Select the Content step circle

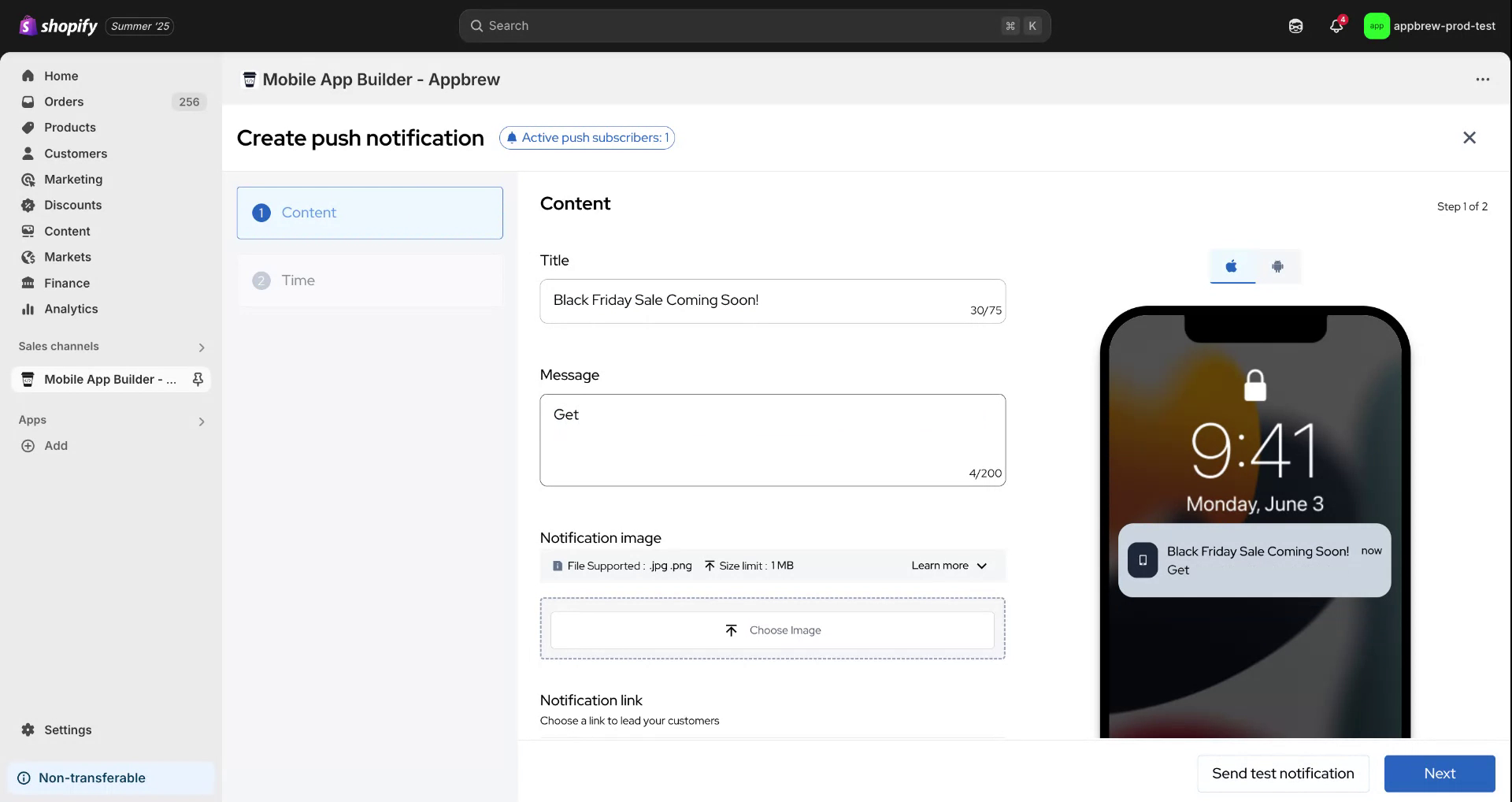(261, 213)
